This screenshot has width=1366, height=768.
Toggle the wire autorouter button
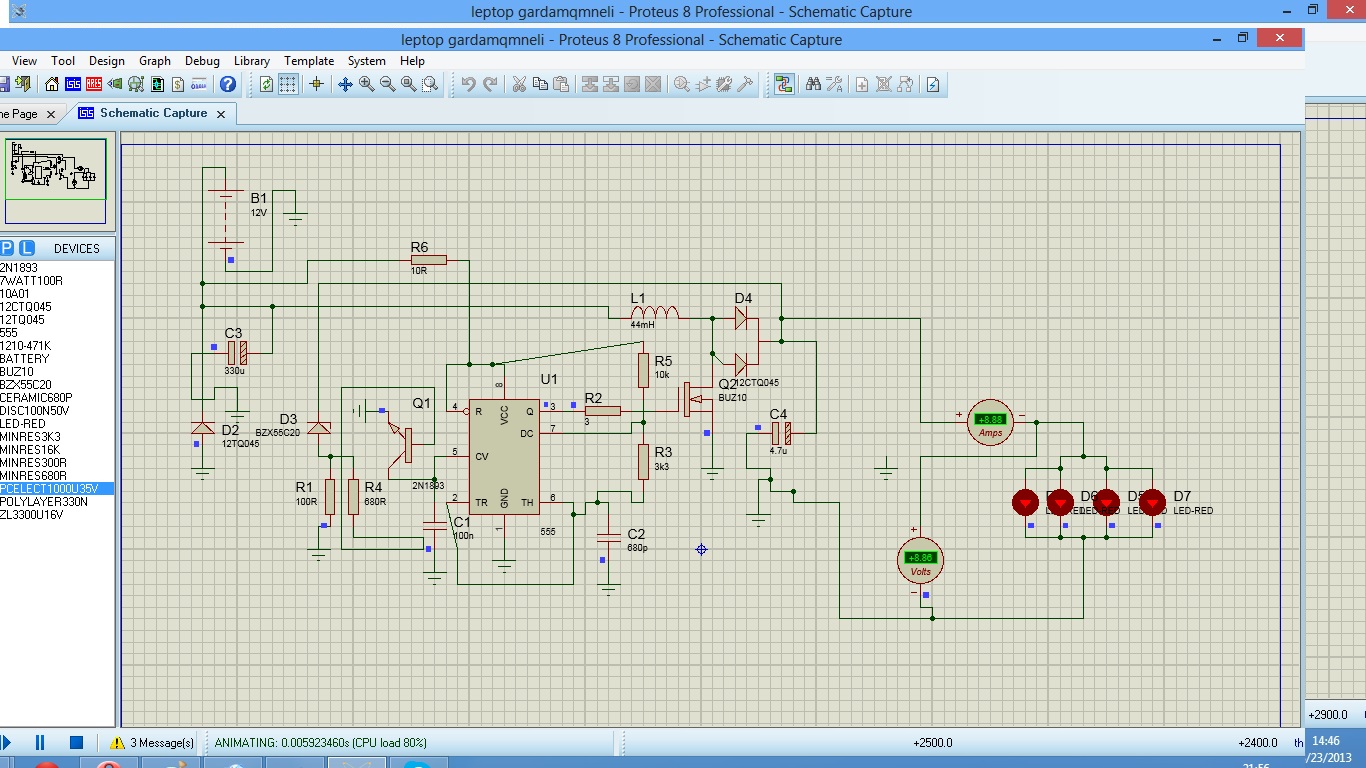click(x=784, y=85)
